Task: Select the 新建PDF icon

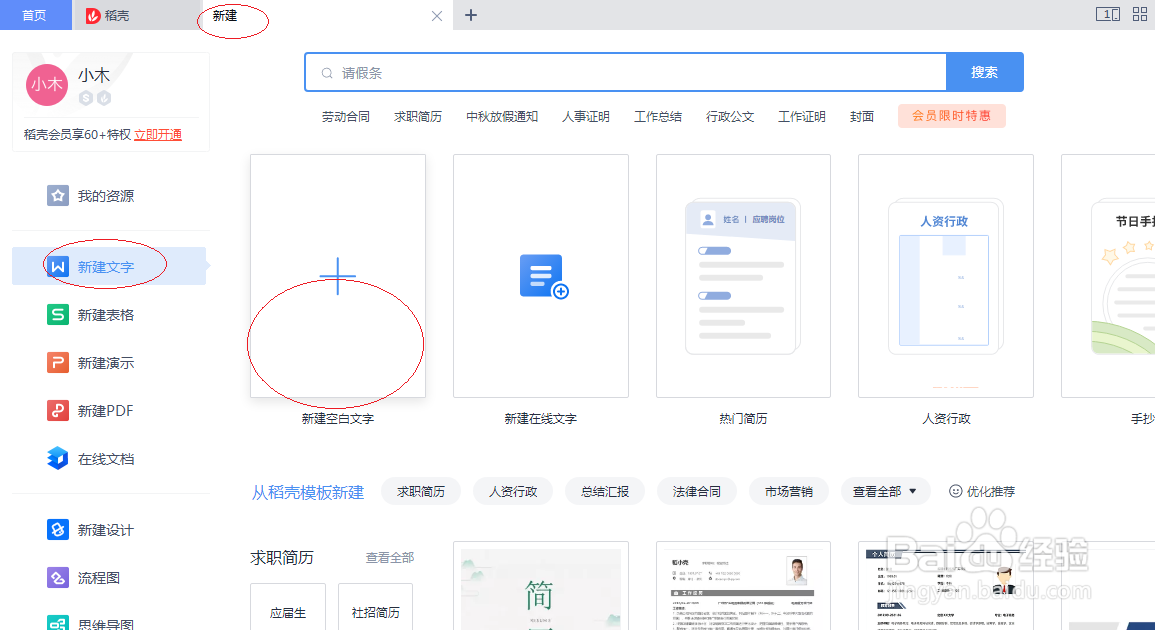Action: pyautogui.click(x=58, y=410)
